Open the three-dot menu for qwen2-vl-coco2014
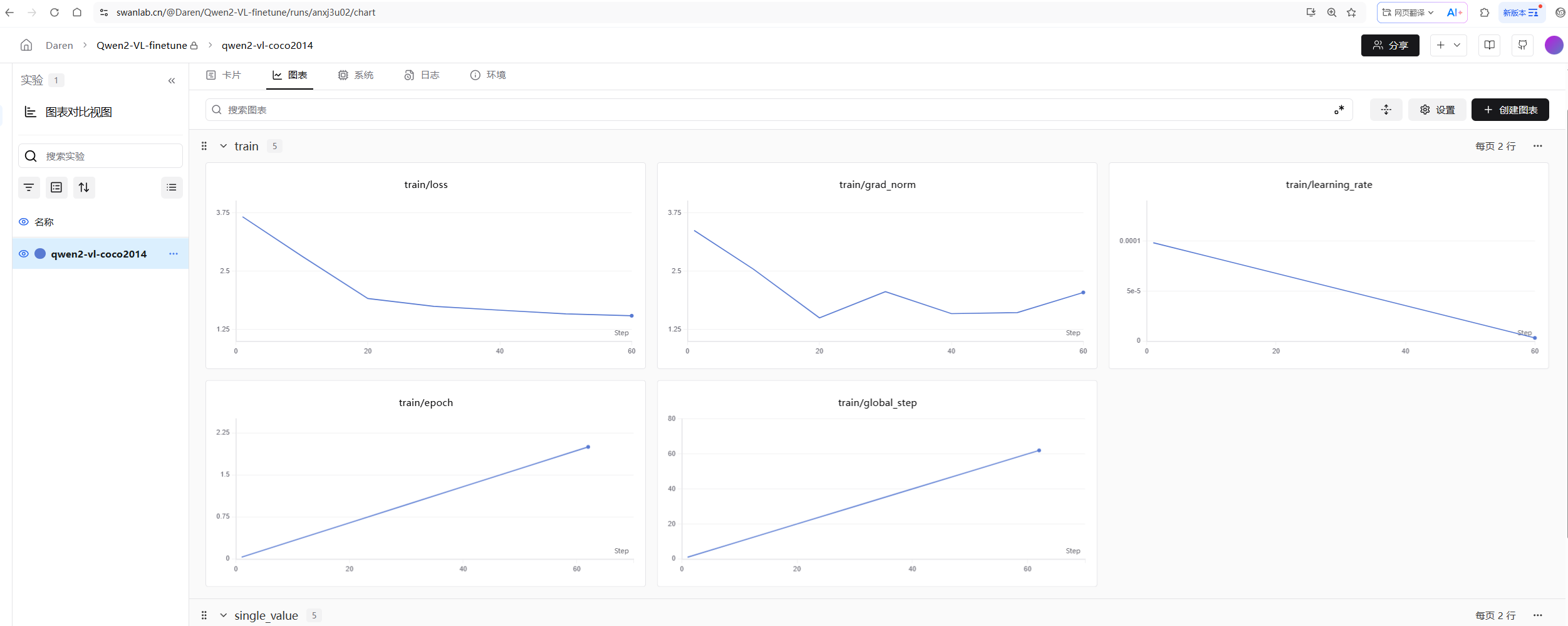Screen dimensions: 1568x626 coord(174,254)
